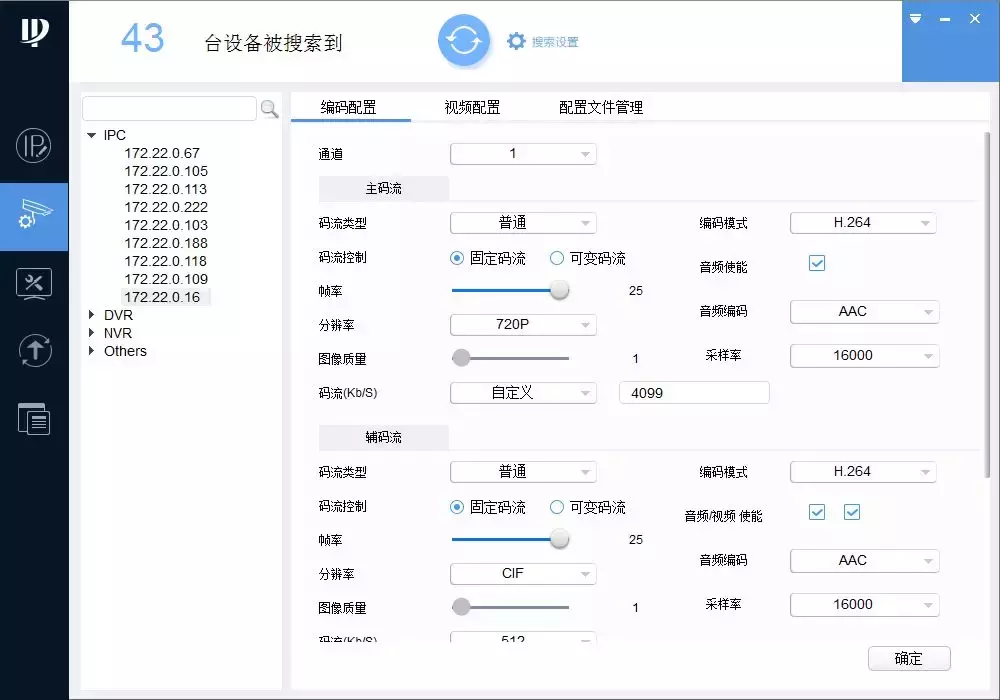Switch to 视频配置 tab
The width and height of the screenshot is (1000, 700).
pyautogui.click(x=472, y=107)
